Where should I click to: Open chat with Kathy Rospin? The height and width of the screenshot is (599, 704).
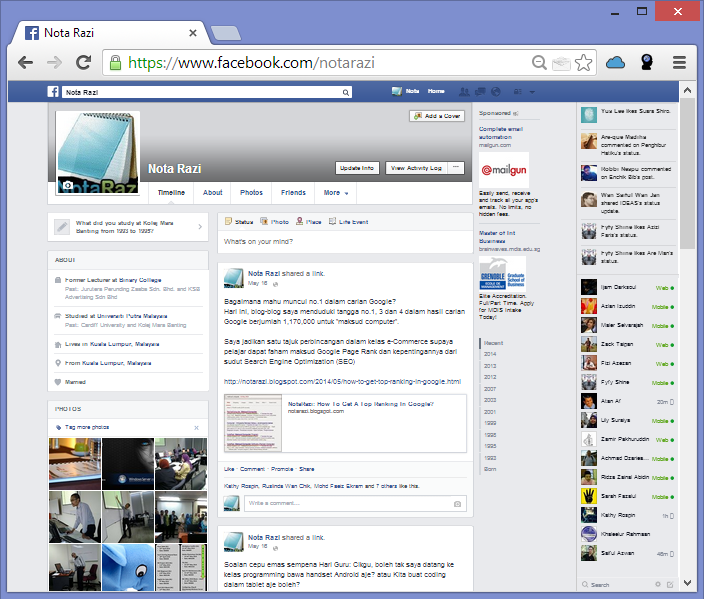click(628, 515)
